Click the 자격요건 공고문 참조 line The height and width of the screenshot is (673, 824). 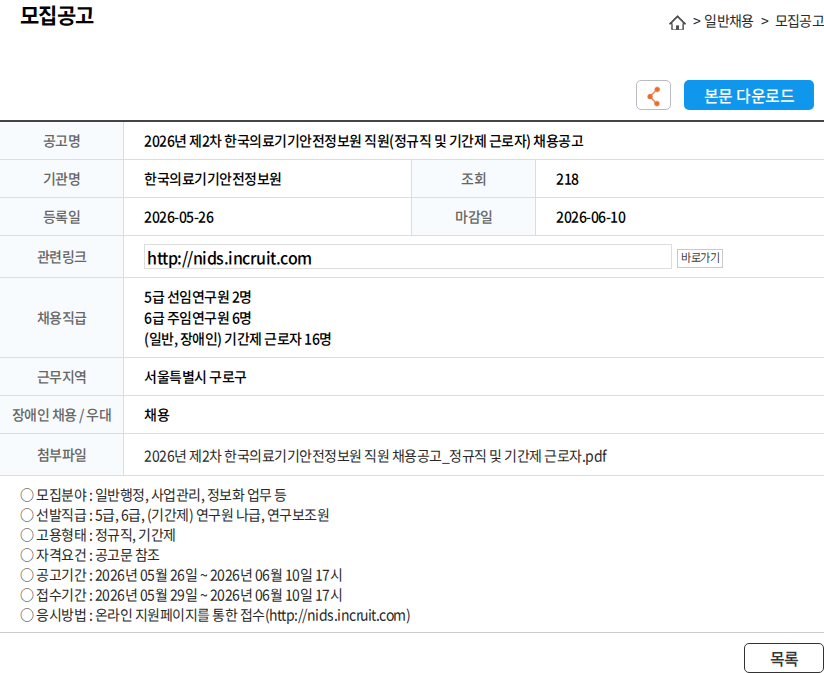click(90, 555)
